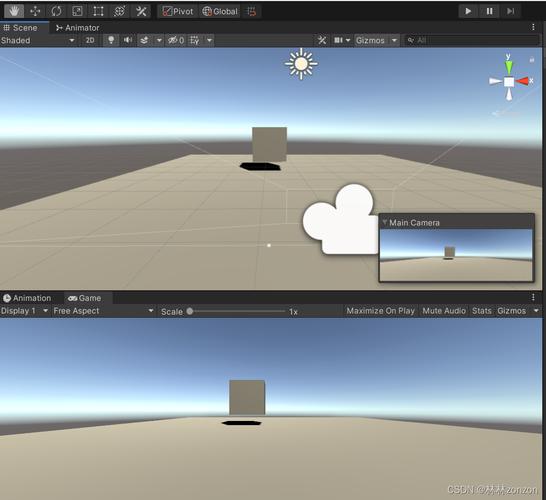Toggle Maximize On Play

tap(381, 311)
